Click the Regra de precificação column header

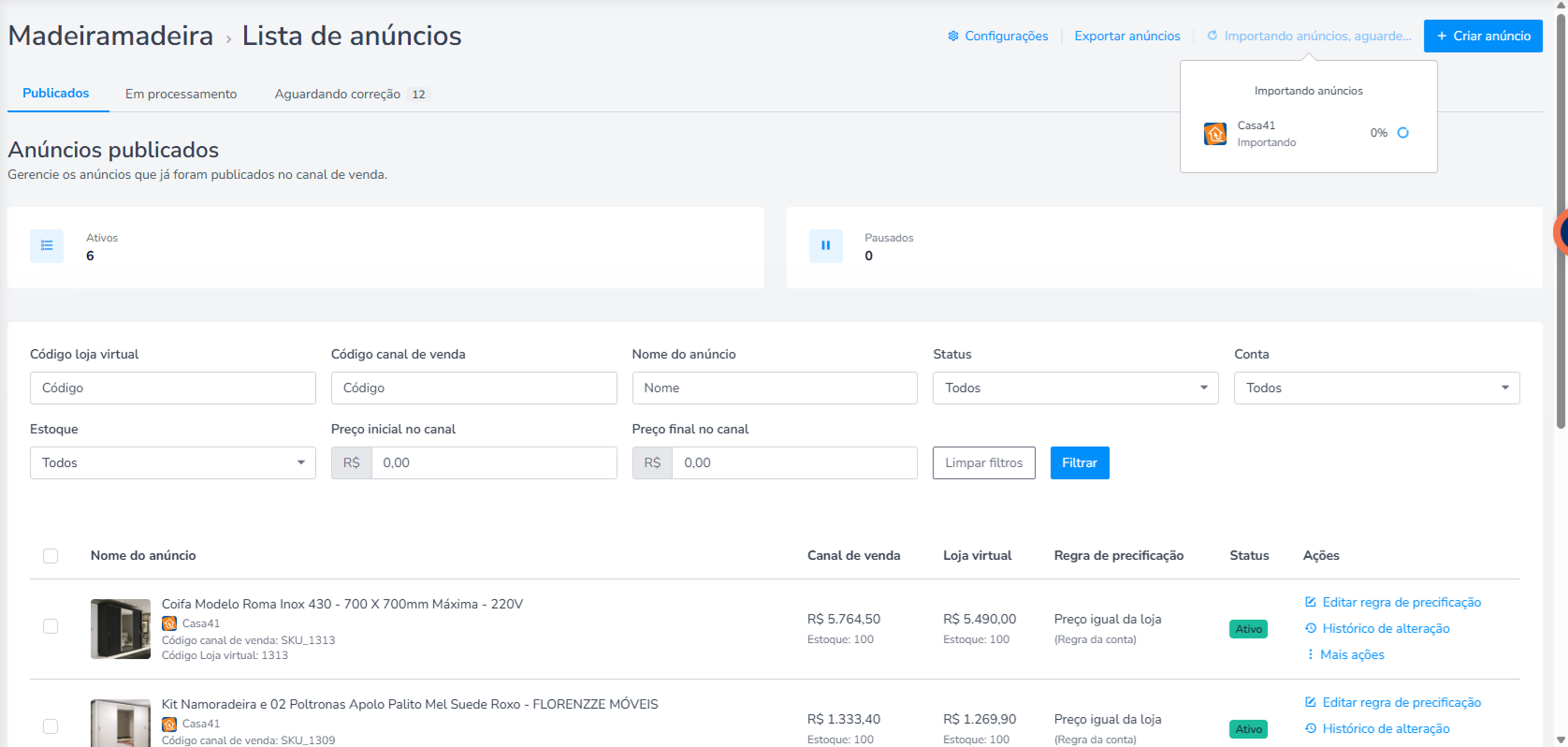[x=1119, y=555]
